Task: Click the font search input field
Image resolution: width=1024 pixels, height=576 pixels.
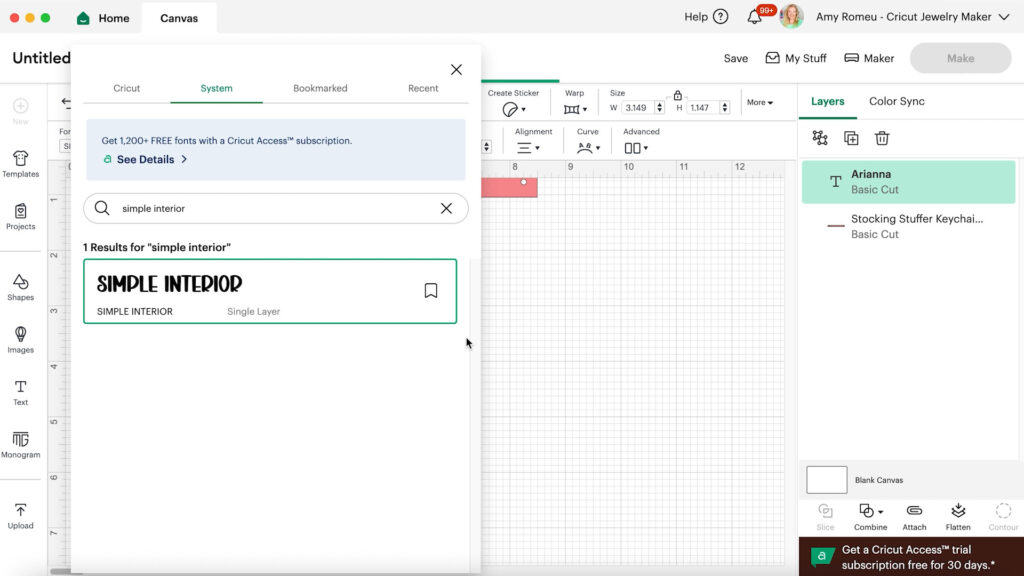Action: pyautogui.click(x=276, y=208)
